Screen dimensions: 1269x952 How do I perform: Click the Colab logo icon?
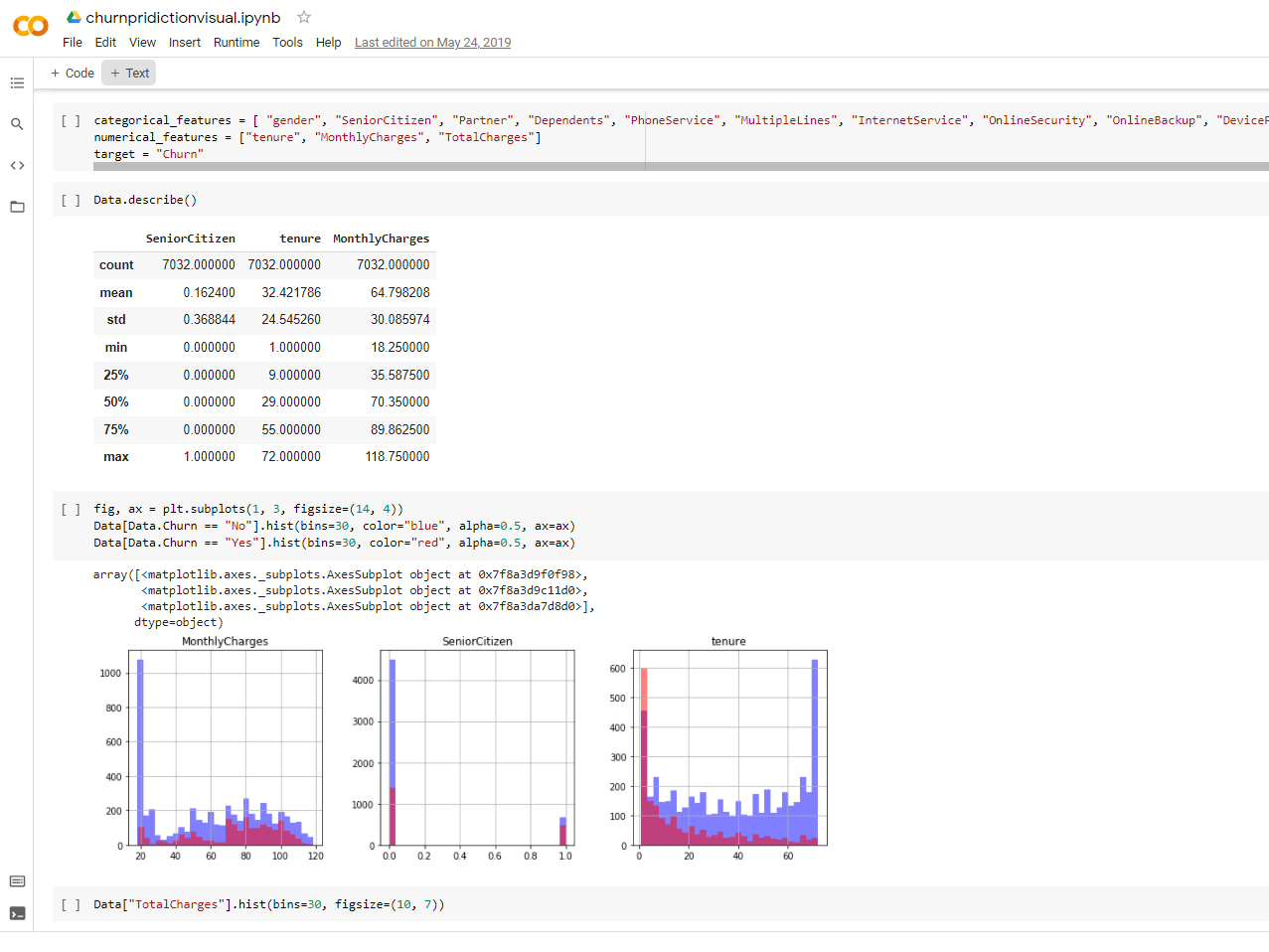tap(31, 27)
